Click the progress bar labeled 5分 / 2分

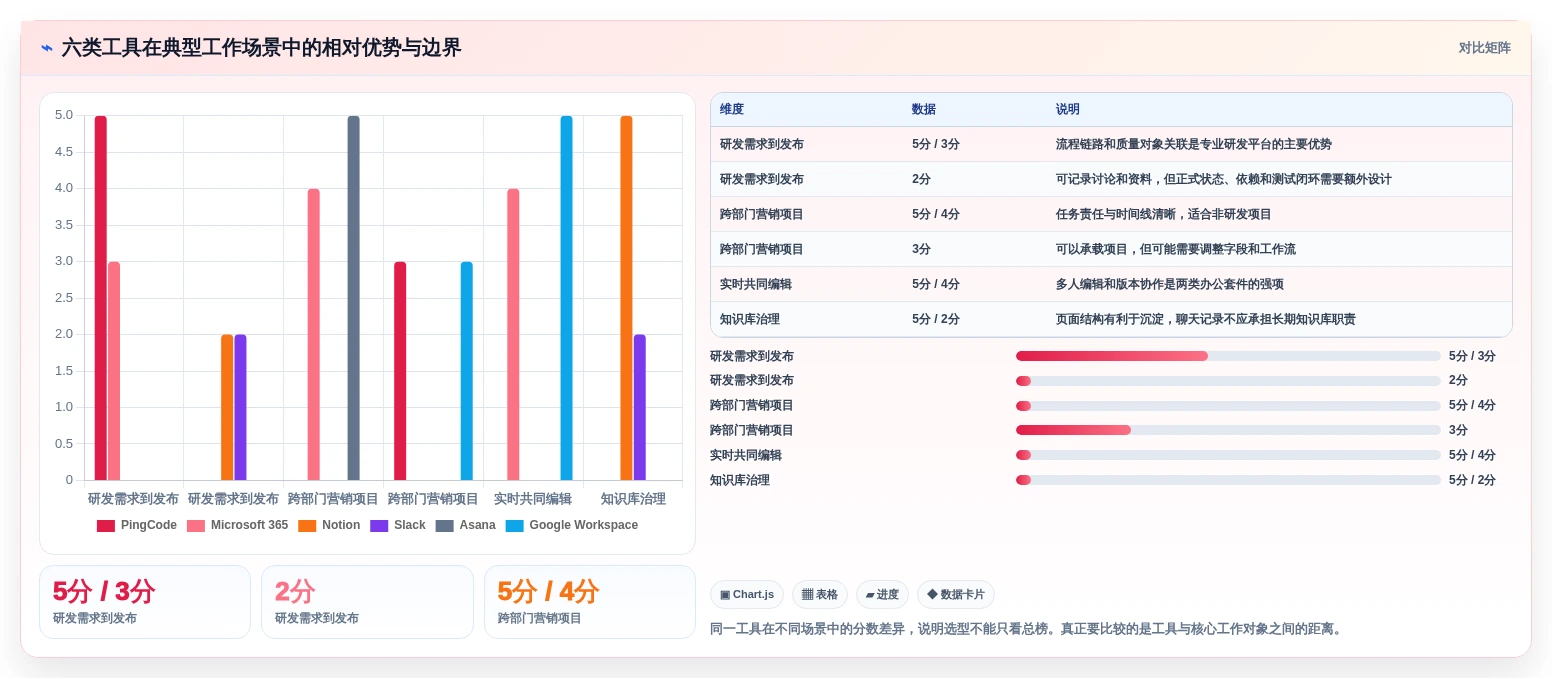point(1228,480)
